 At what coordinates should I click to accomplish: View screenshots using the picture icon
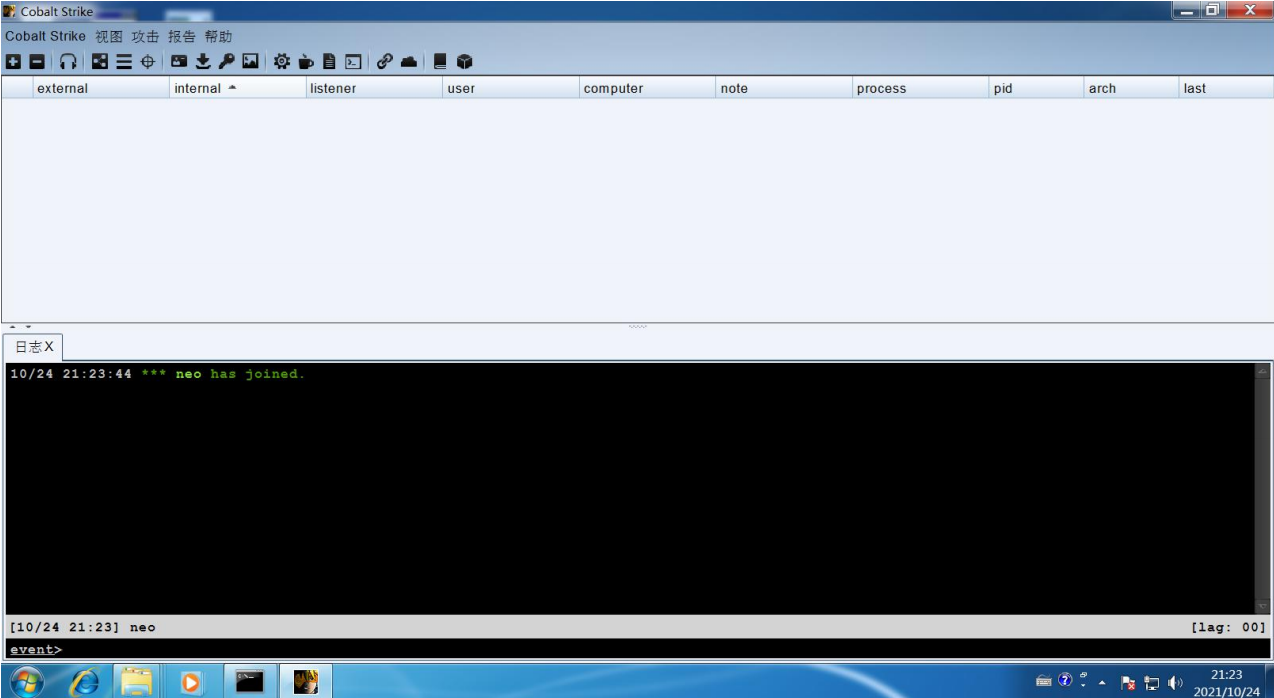[251, 62]
